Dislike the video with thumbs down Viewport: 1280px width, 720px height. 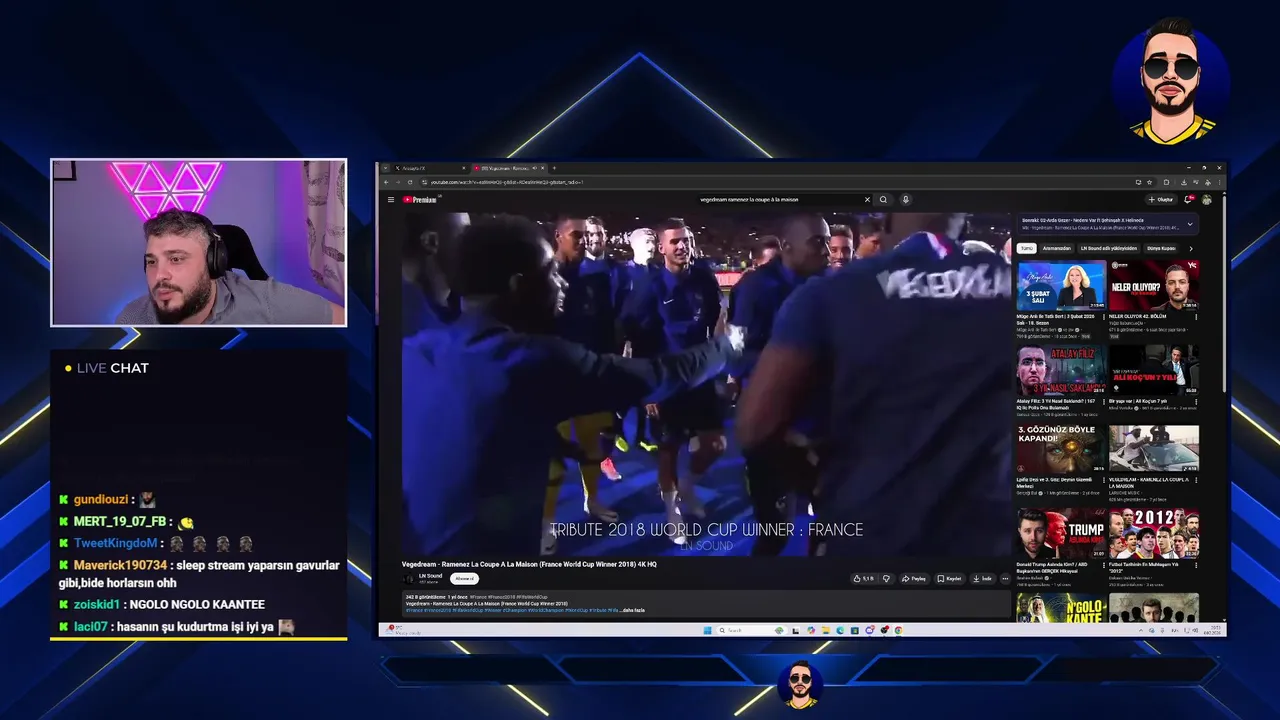pyautogui.click(x=886, y=578)
